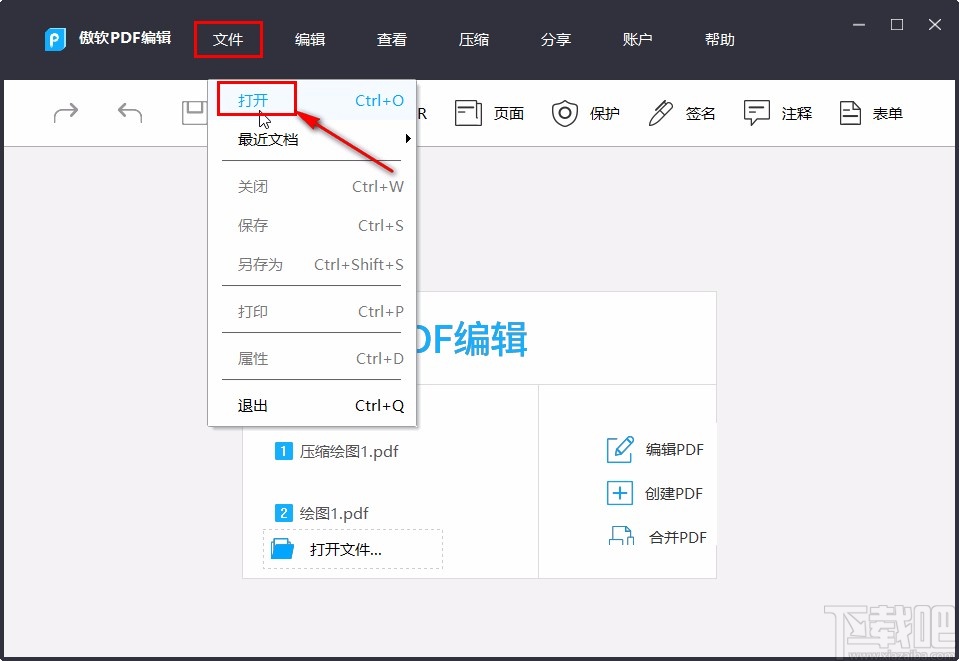Open the 签名 (Sign) tool
This screenshot has width=959, height=661.
[682, 113]
